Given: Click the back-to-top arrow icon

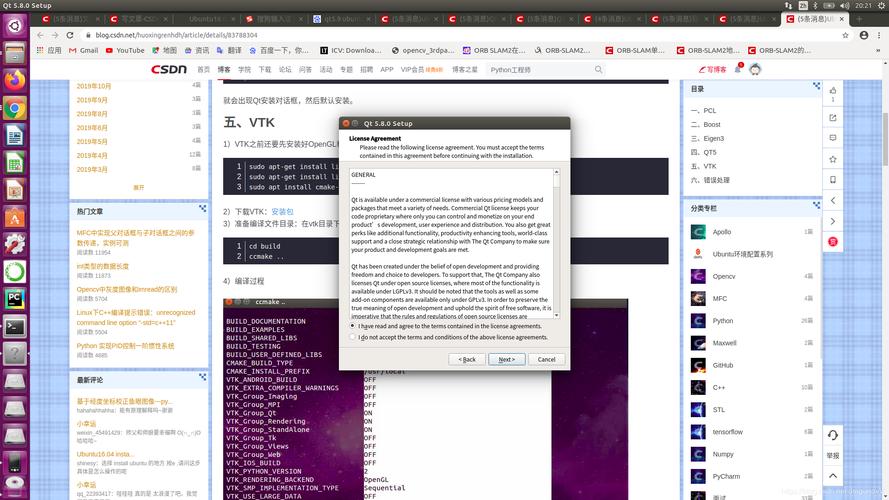Looking at the screenshot, I should point(833,476).
